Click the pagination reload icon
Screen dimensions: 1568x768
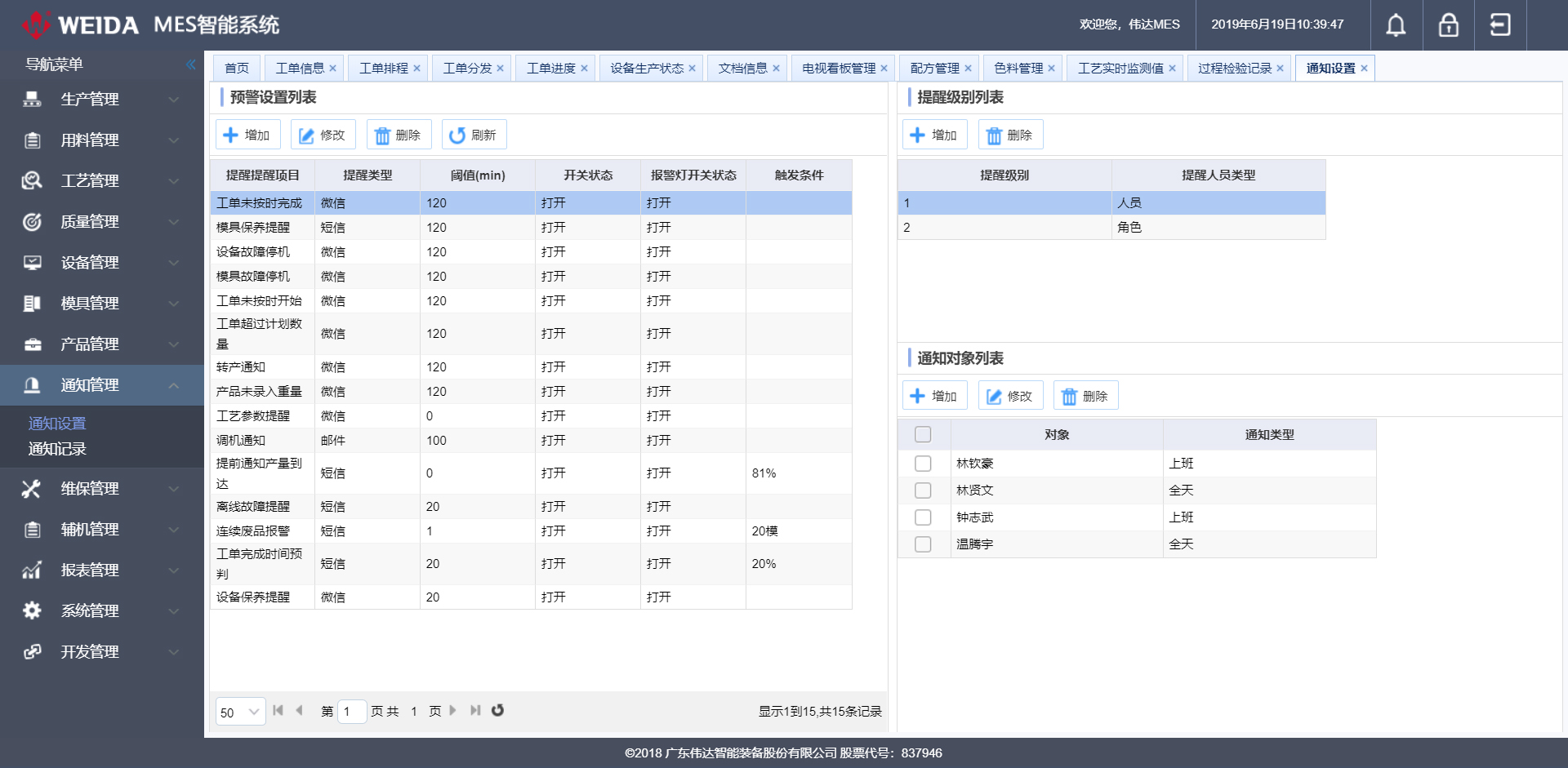(x=497, y=711)
